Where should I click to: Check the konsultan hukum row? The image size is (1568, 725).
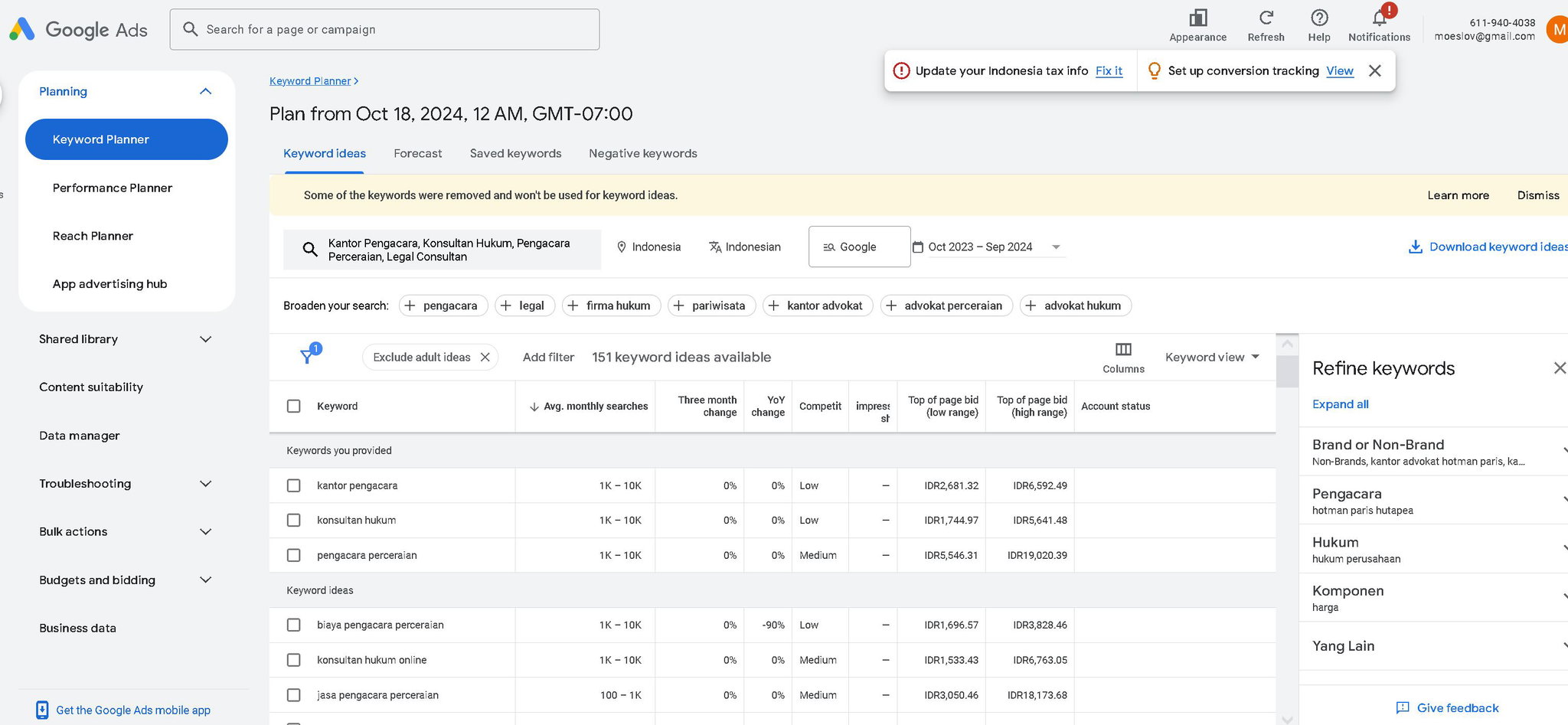click(293, 520)
